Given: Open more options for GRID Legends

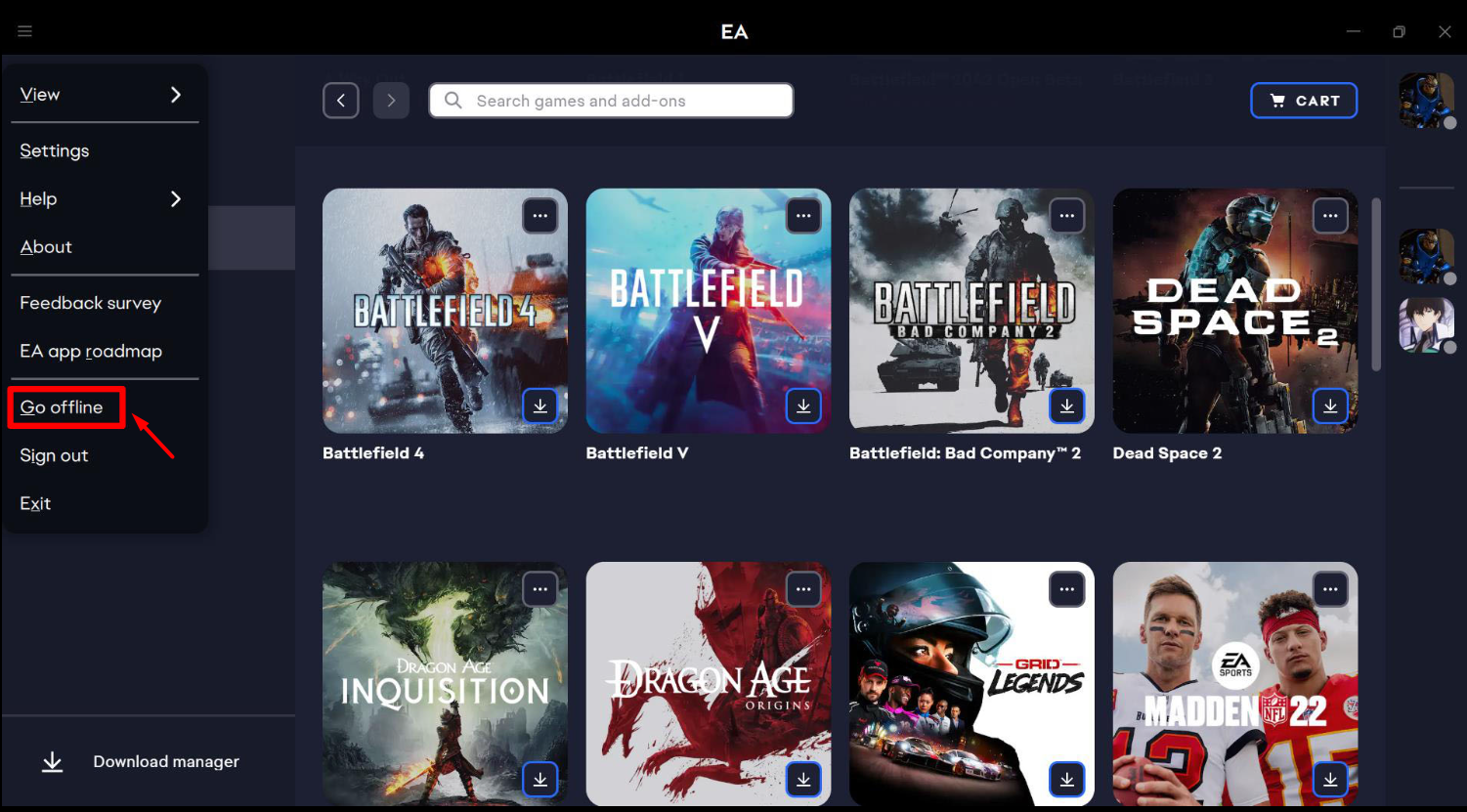Looking at the screenshot, I should 1066,589.
